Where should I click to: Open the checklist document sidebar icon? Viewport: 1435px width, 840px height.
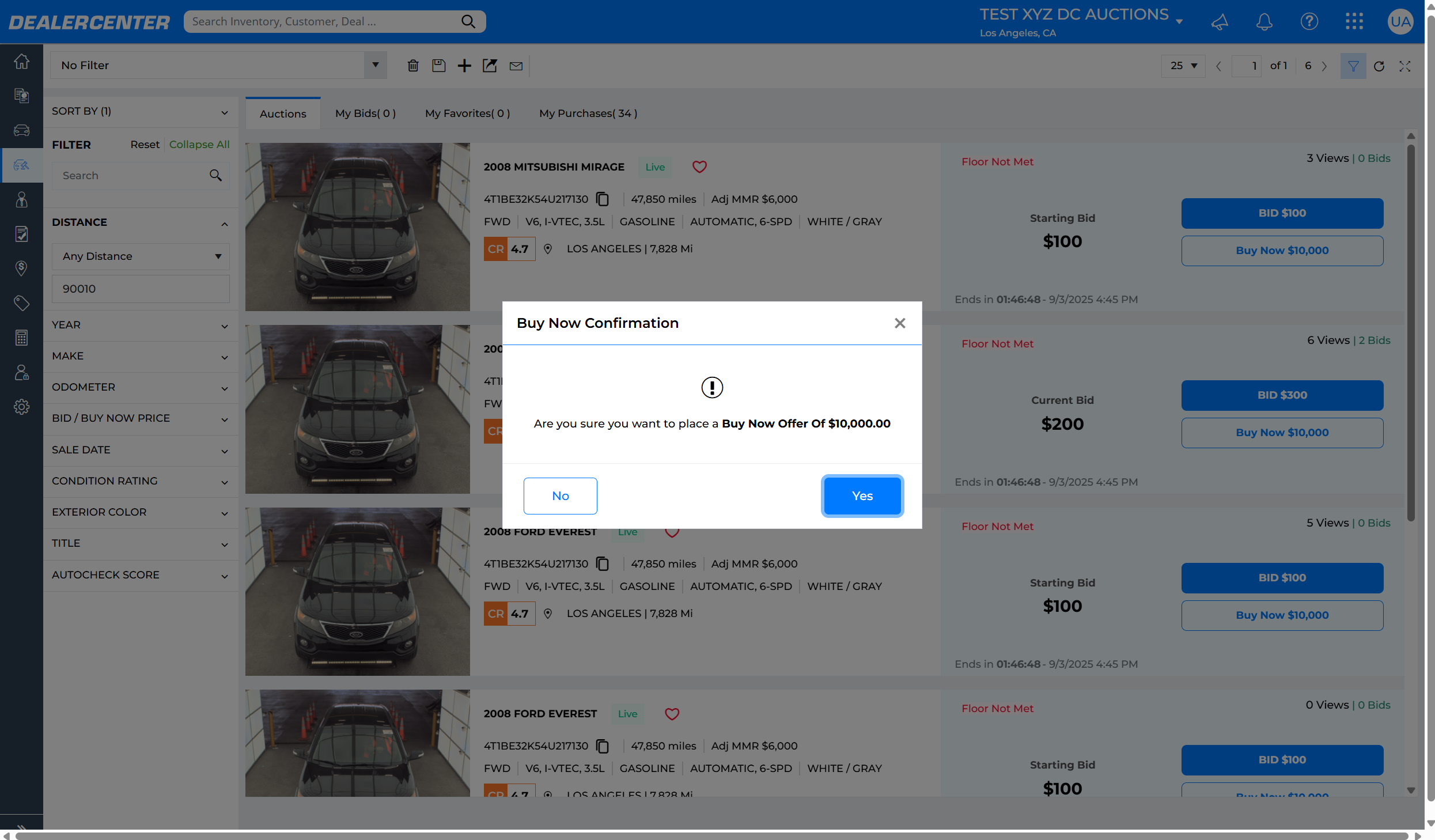point(21,234)
